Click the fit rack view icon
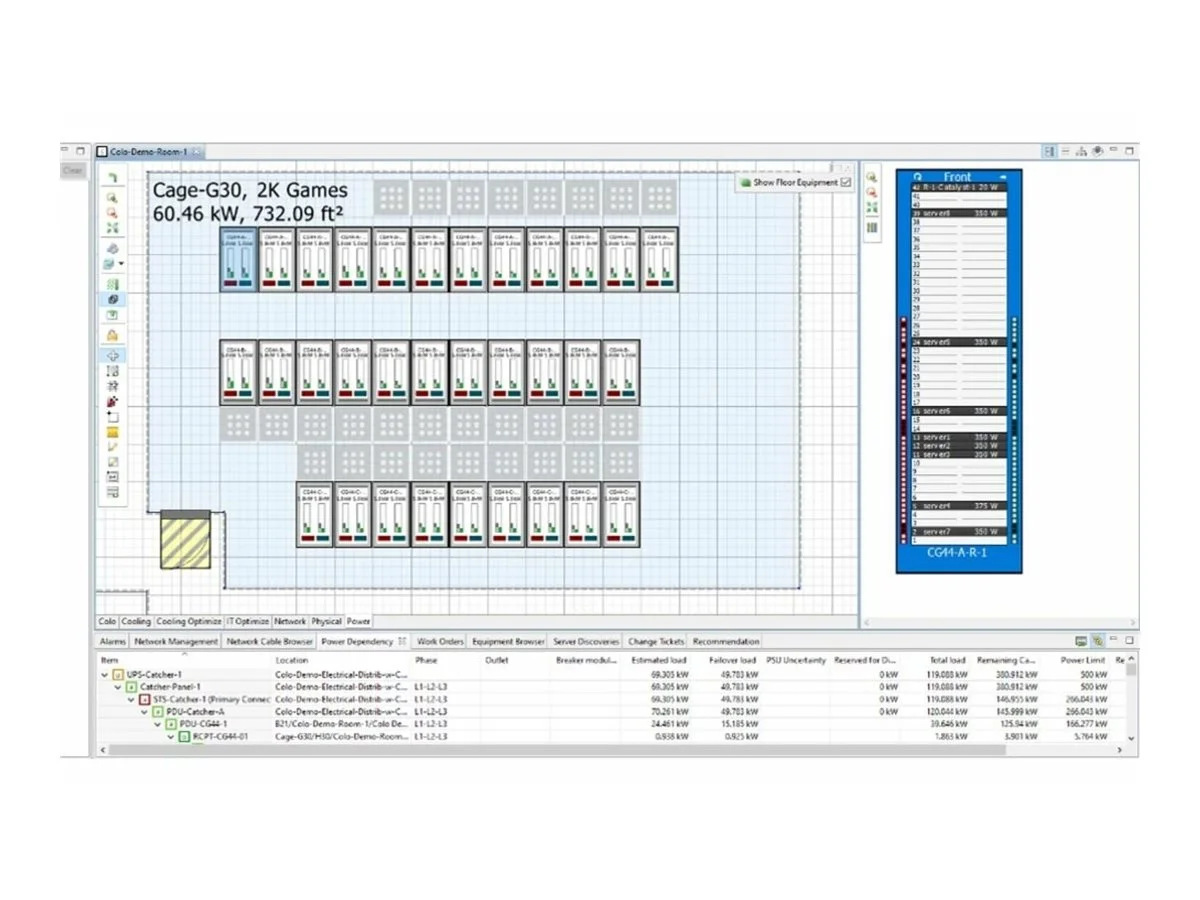 click(870, 207)
